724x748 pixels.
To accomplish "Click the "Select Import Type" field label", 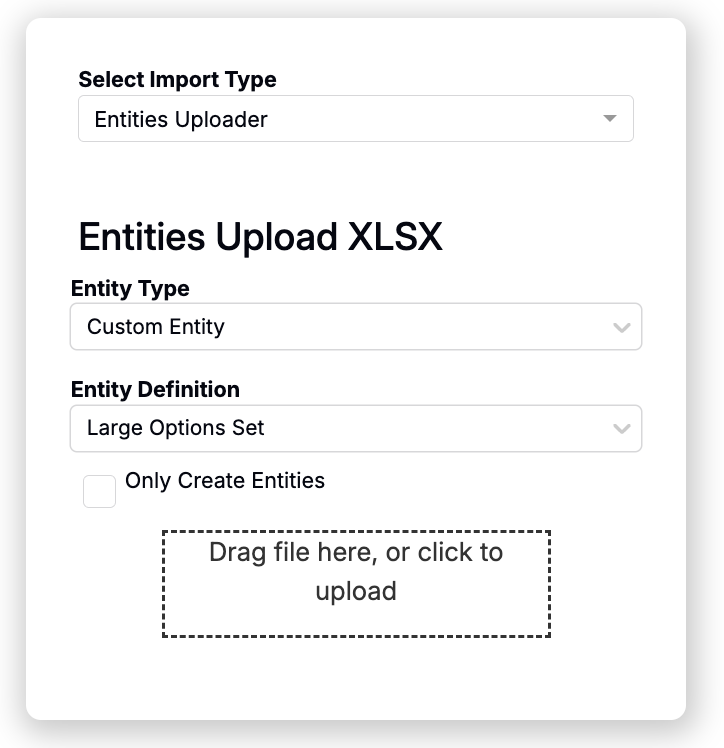I will pos(177,79).
